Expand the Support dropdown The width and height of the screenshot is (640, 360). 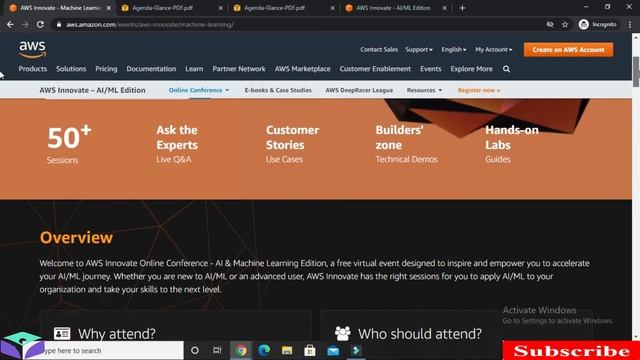(x=419, y=49)
